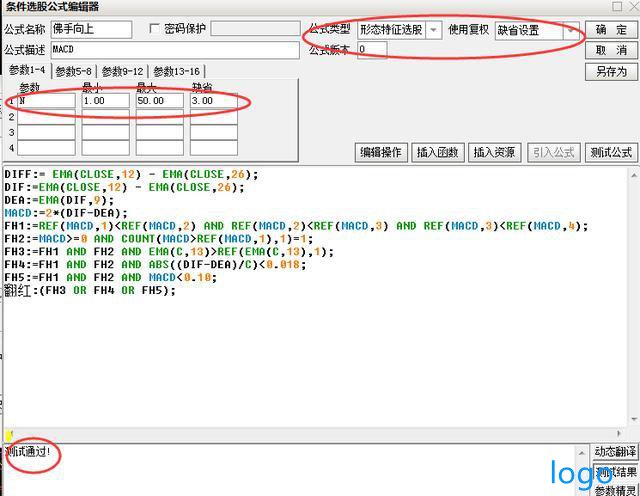Place cursor on the FH3:= code line
Screen dimensions: 640x496
coord(169,252)
